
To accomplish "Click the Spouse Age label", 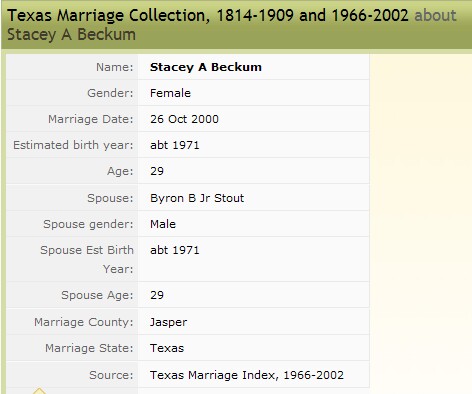I will tap(97, 295).
